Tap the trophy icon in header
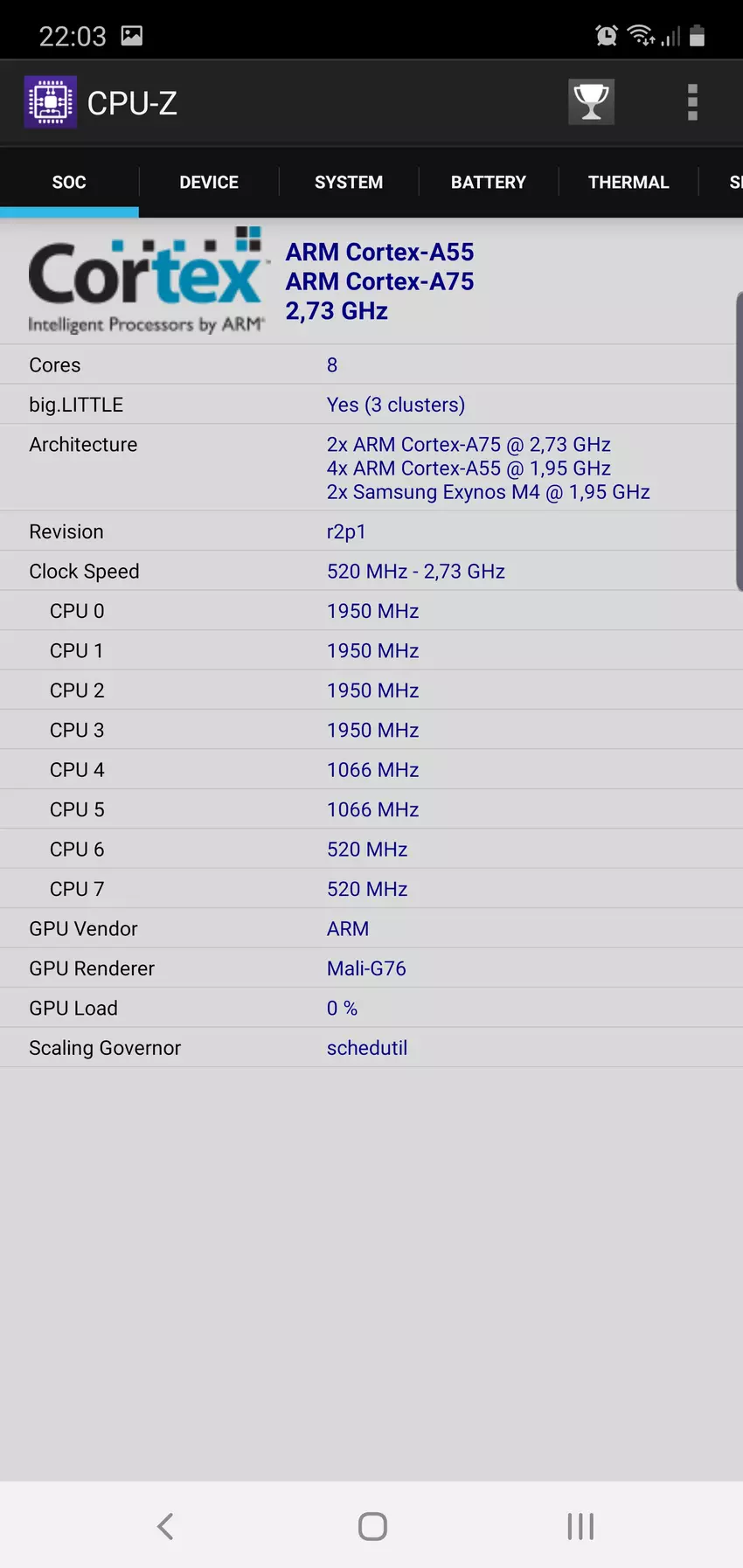 click(x=591, y=102)
